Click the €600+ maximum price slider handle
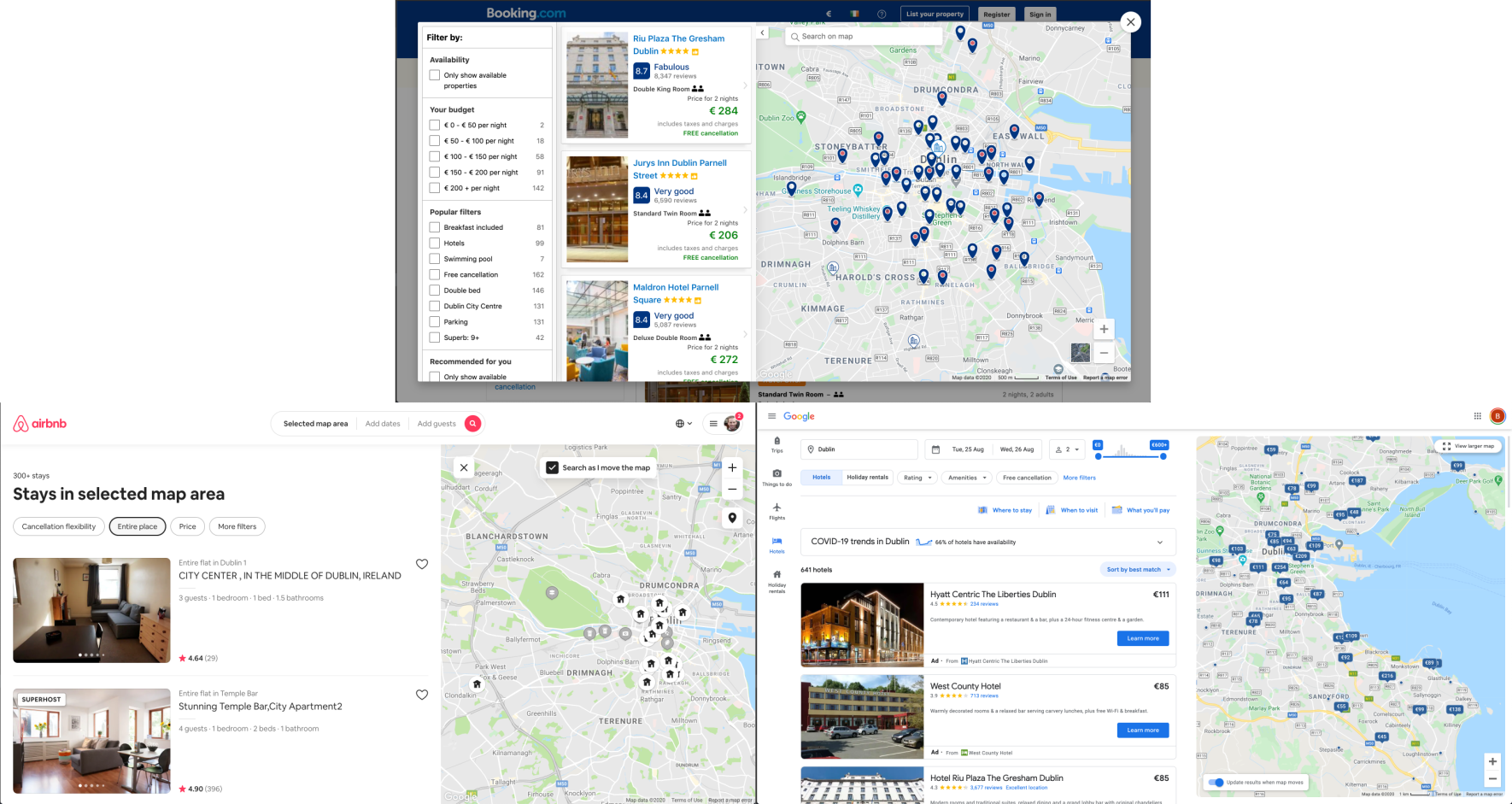 [1163, 456]
